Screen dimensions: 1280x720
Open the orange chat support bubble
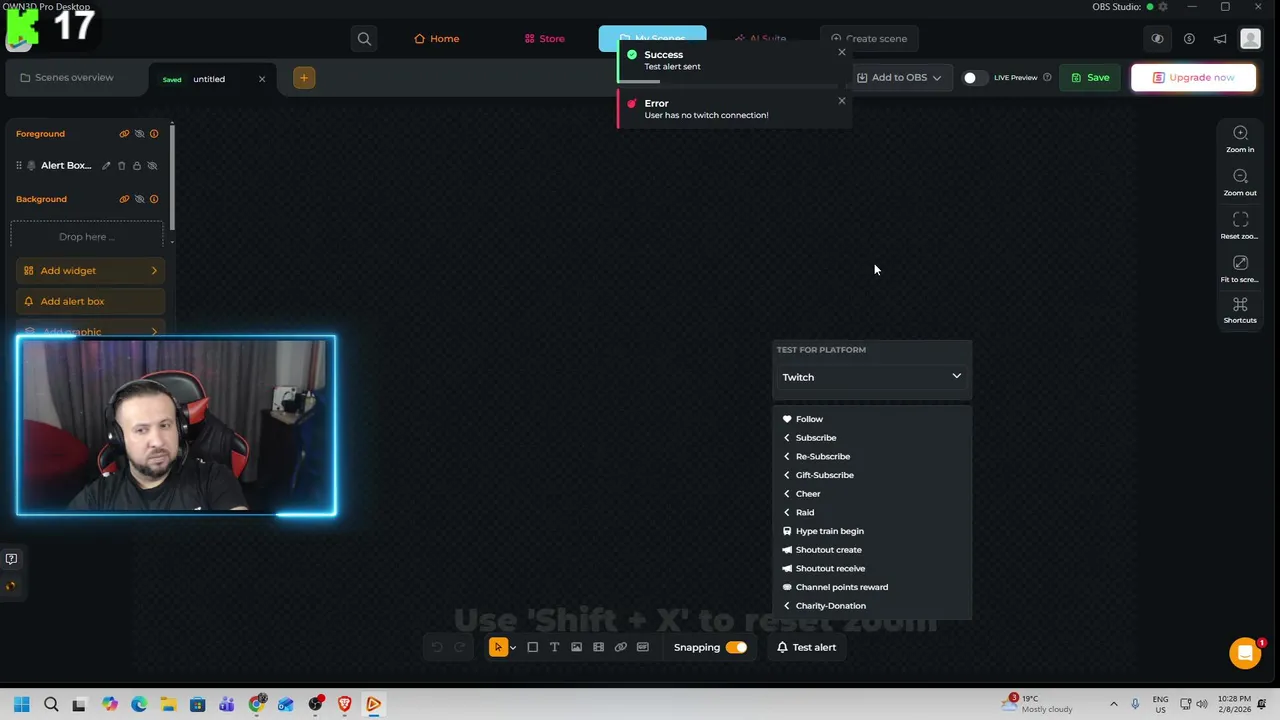1245,653
